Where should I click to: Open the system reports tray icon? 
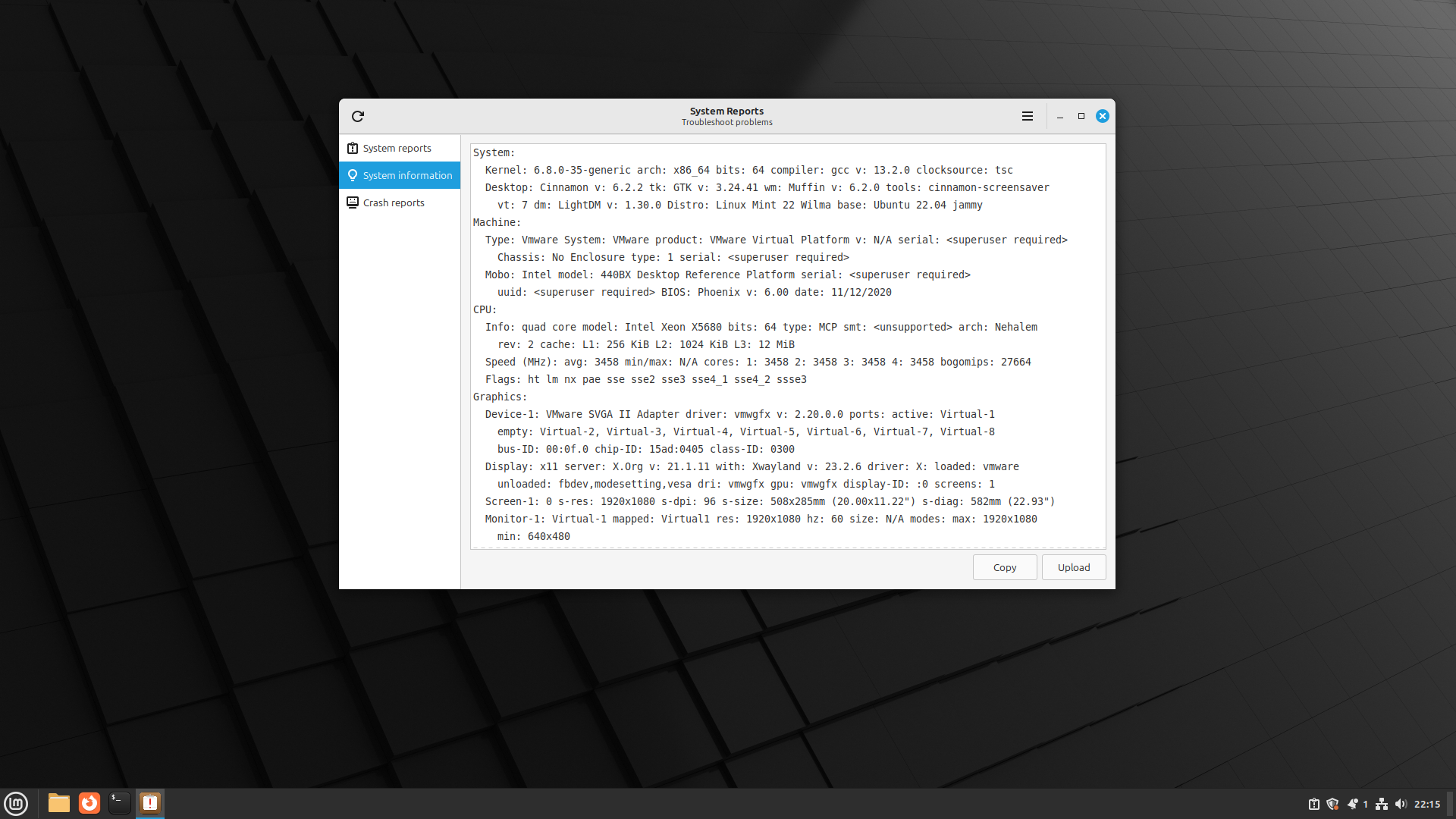pos(1314,804)
